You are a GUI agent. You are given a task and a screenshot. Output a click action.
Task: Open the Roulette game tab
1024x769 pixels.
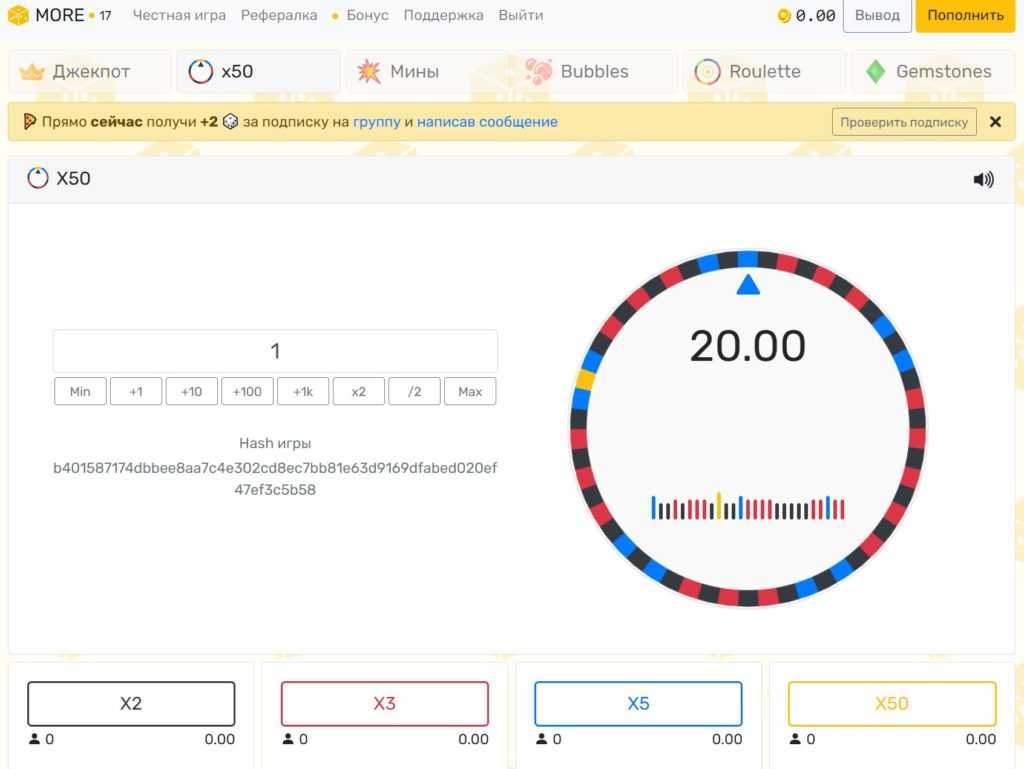tap(763, 72)
